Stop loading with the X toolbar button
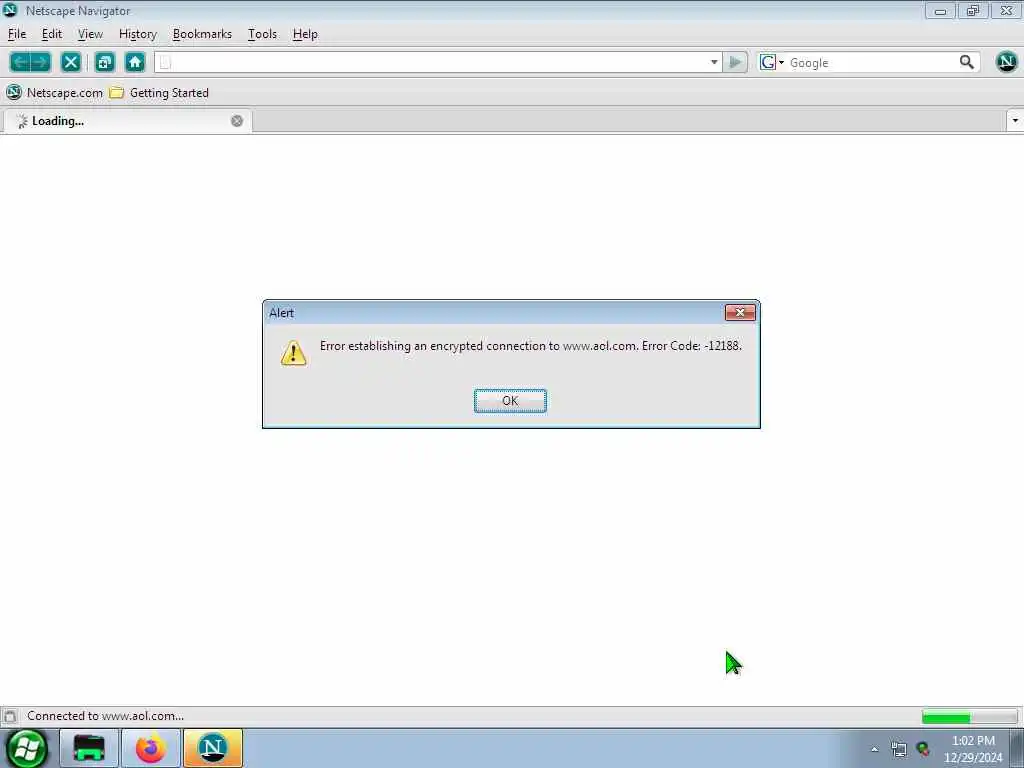The height and width of the screenshot is (768, 1024). 71,62
